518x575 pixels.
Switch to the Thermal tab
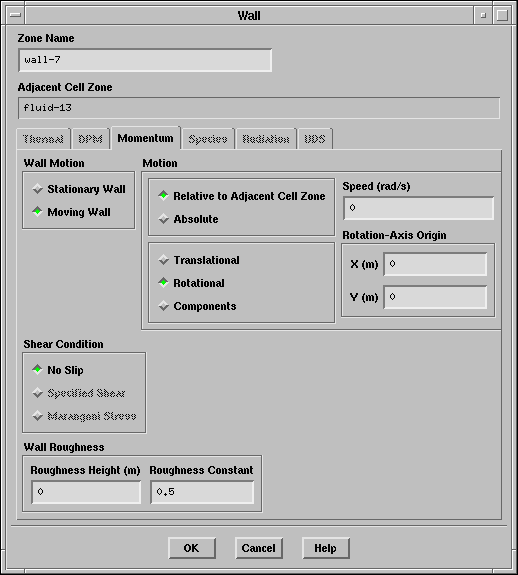(43, 139)
